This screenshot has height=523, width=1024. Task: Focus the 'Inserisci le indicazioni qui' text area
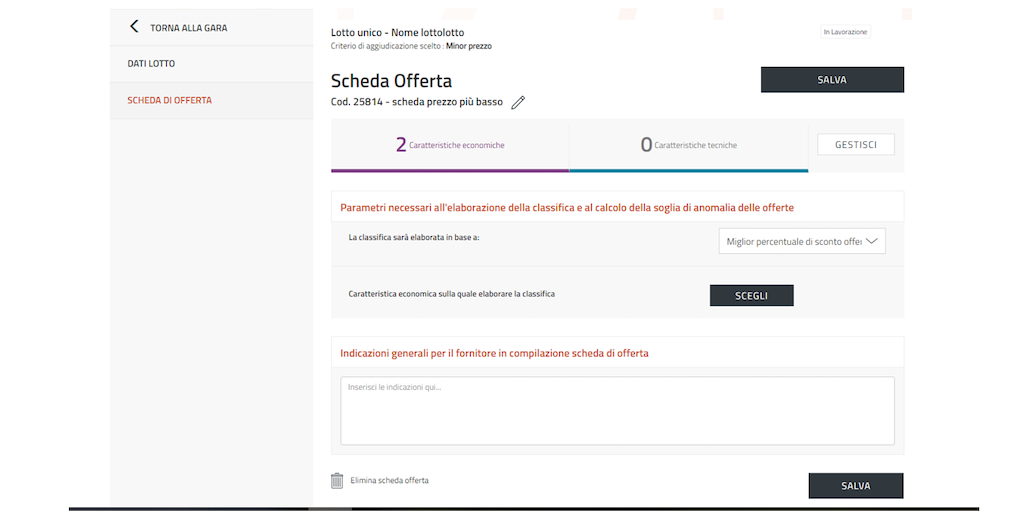[617, 411]
